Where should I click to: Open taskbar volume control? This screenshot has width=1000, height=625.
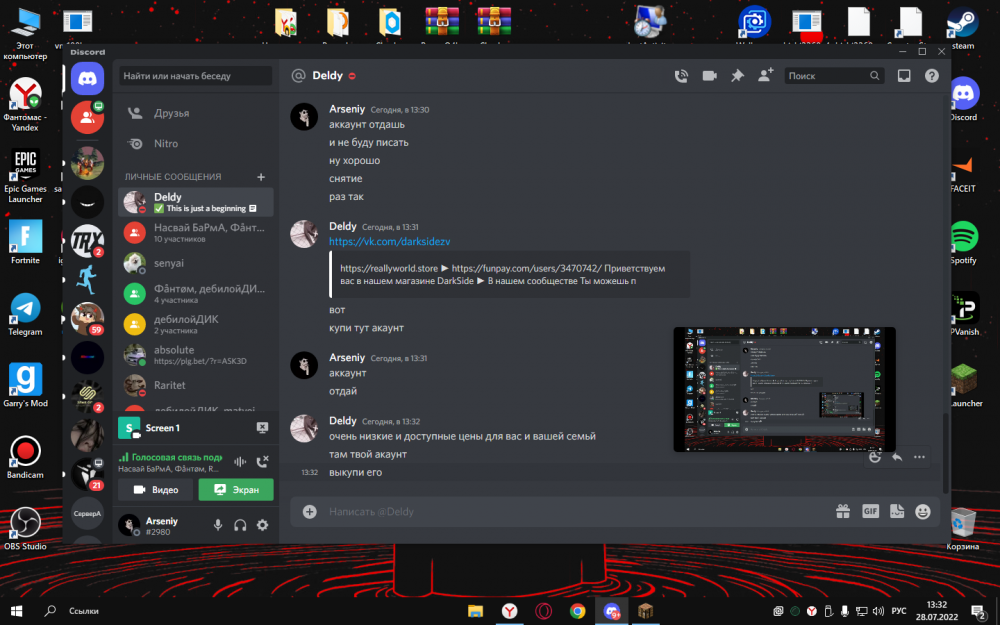click(878, 611)
